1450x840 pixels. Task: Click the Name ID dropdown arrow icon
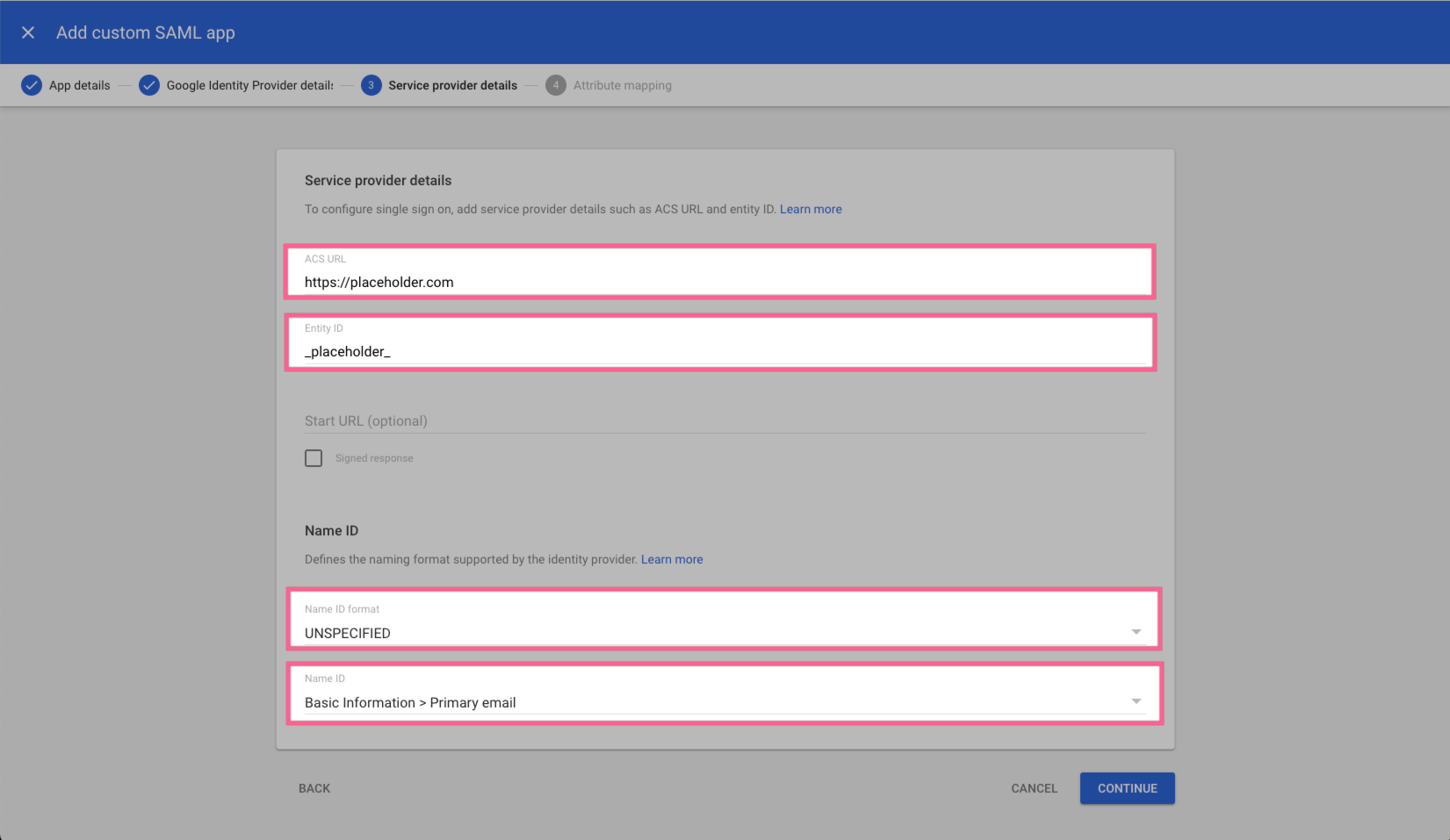pos(1137,699)
